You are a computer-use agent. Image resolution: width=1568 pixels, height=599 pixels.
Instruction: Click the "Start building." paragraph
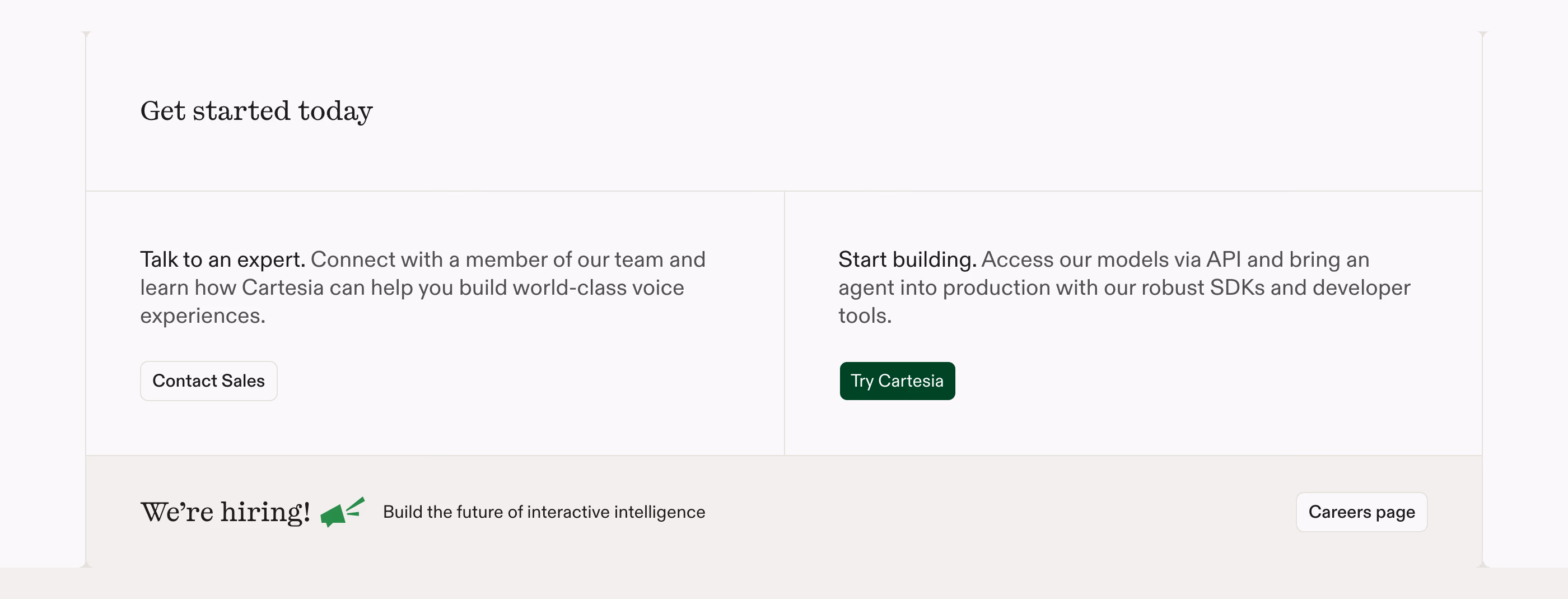pyautogui.click(x=1124, y=287)
